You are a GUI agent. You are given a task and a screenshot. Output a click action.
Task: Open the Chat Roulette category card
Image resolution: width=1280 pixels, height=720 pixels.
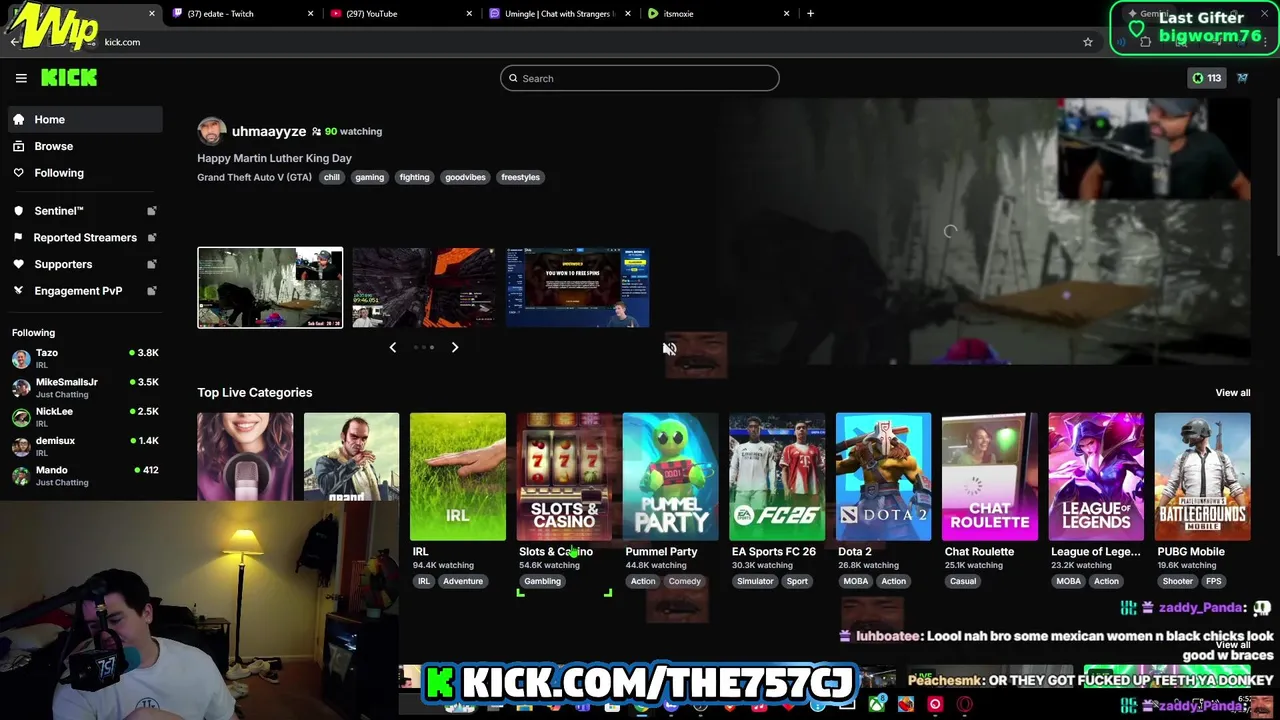990,477
